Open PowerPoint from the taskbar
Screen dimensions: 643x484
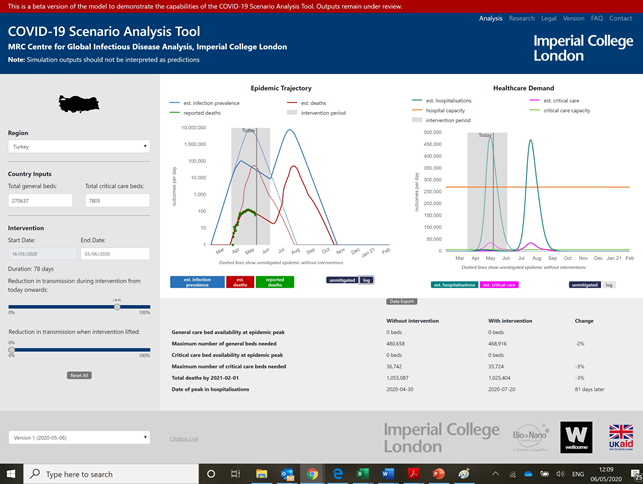(437, 473)
